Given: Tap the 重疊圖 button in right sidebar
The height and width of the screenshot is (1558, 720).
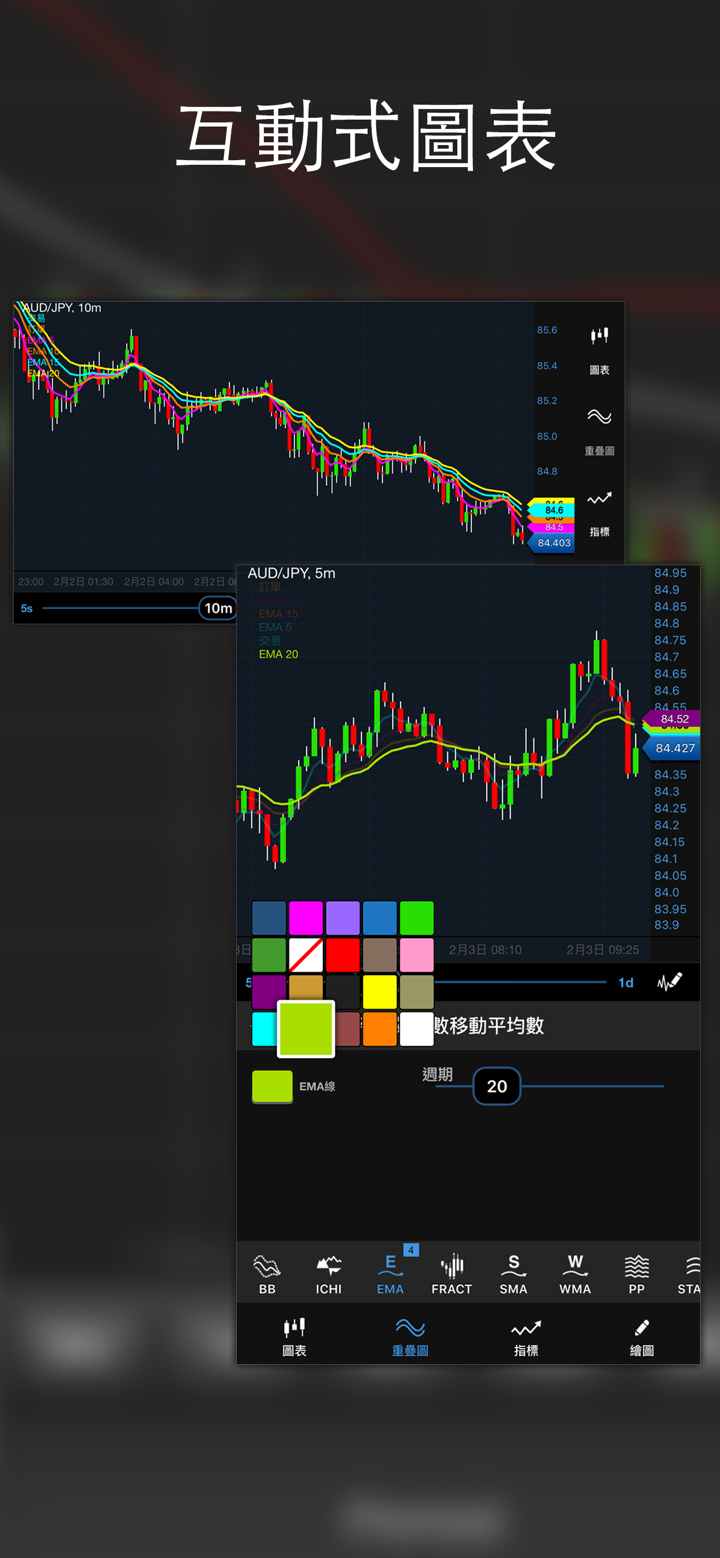Looking at the screenshot, I should (x=599, y=429).
